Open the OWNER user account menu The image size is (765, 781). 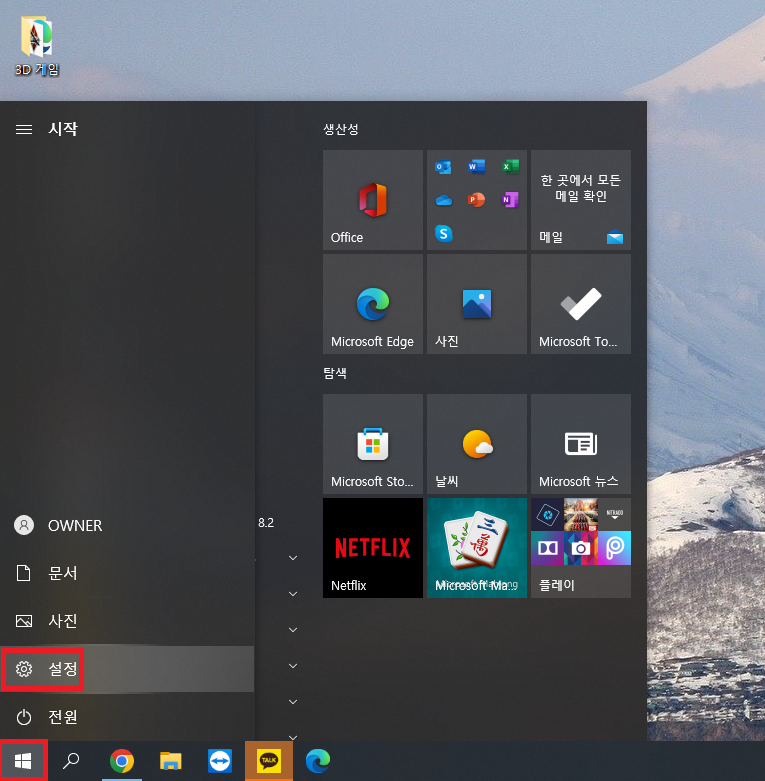127,525
